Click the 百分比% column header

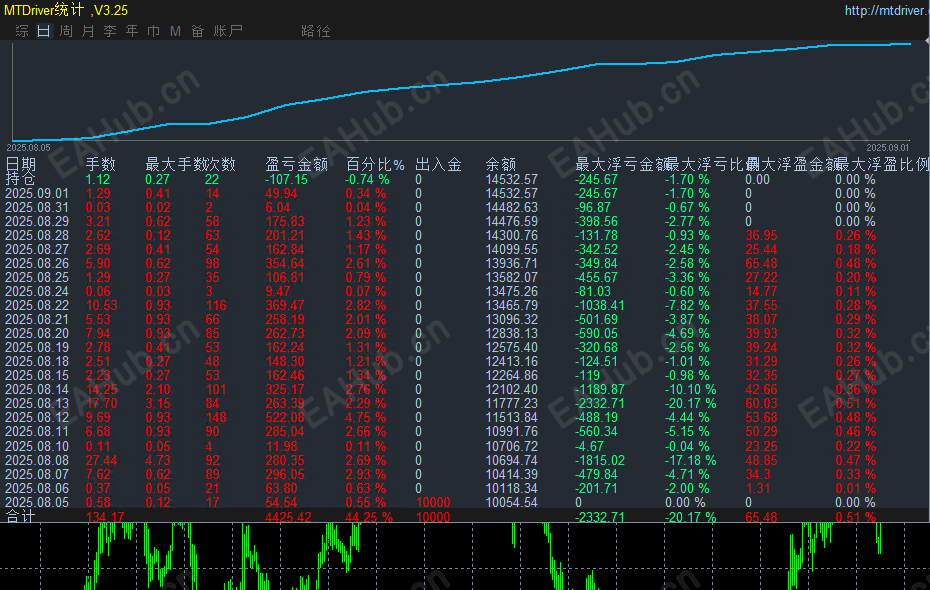click(x=375, y=164)
